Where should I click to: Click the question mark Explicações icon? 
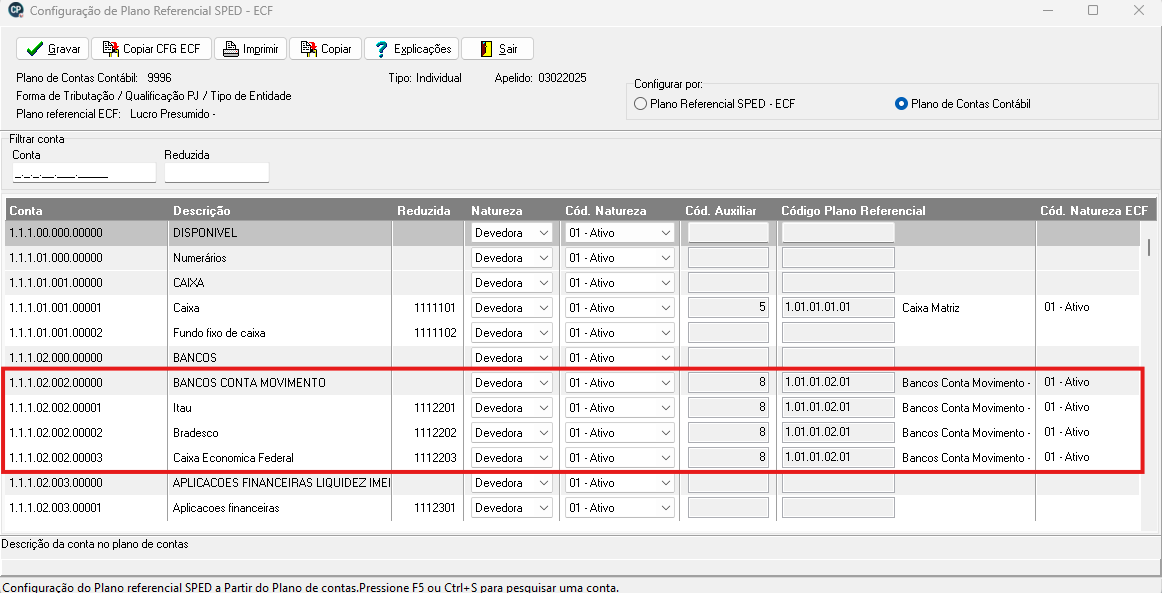381,49
